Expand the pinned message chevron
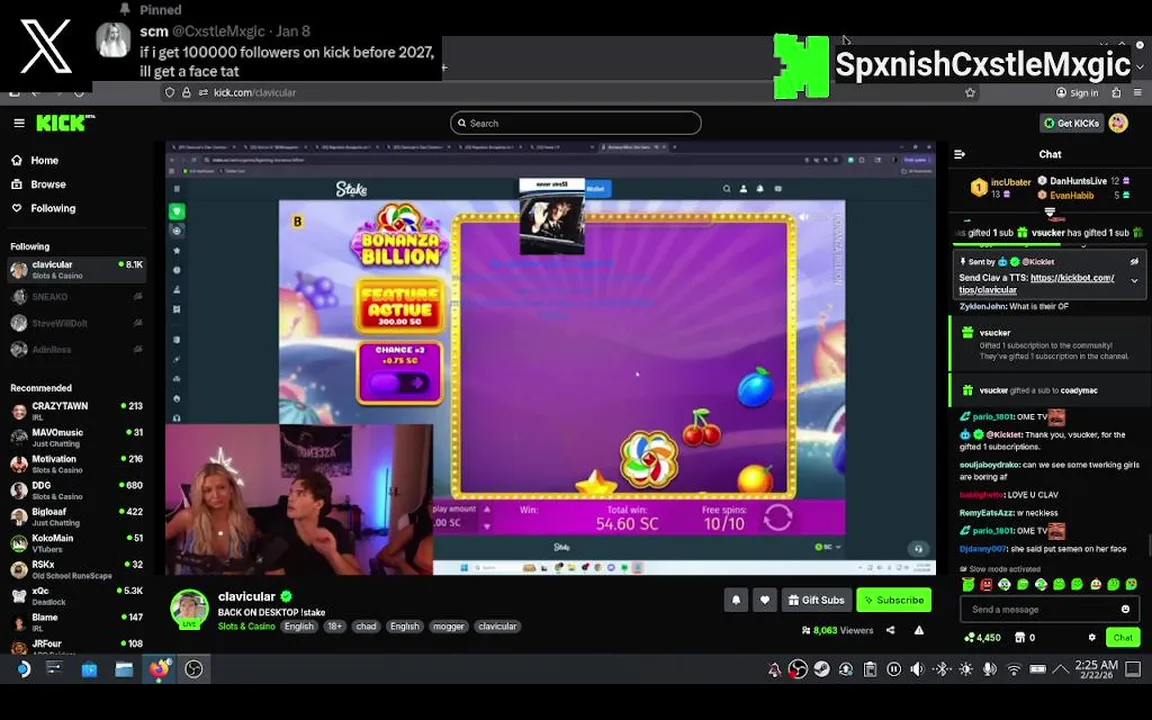 click(x=1134, y=281)
